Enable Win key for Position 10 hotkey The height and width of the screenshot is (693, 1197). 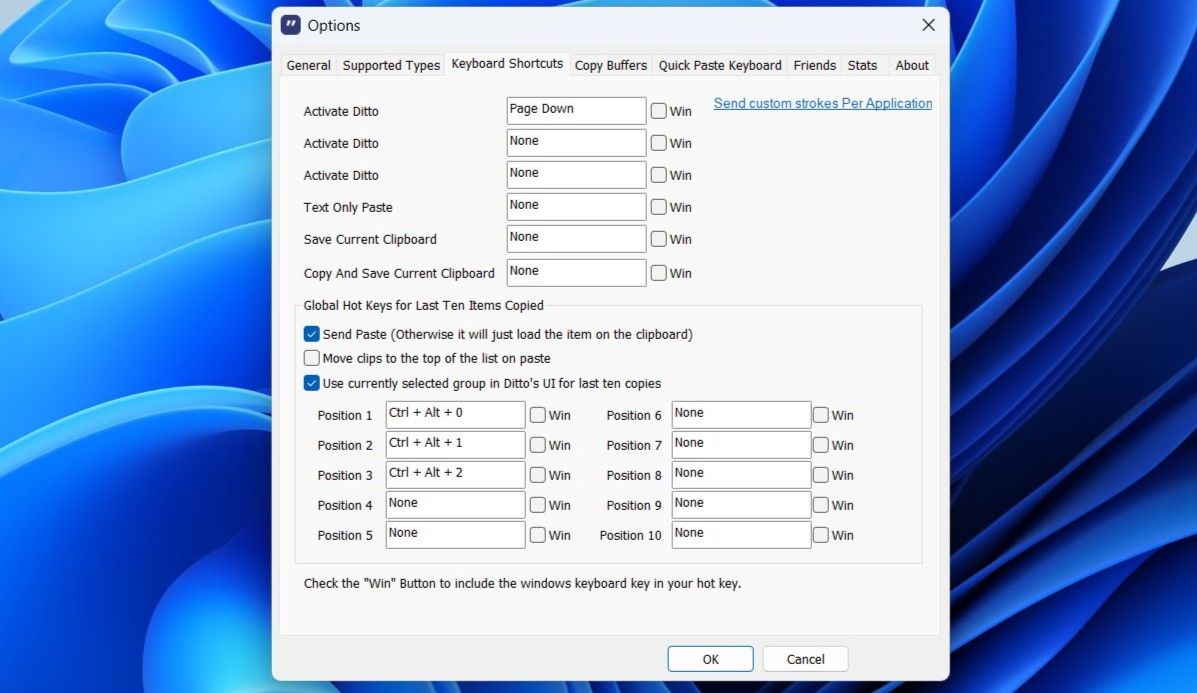(821, 534)
